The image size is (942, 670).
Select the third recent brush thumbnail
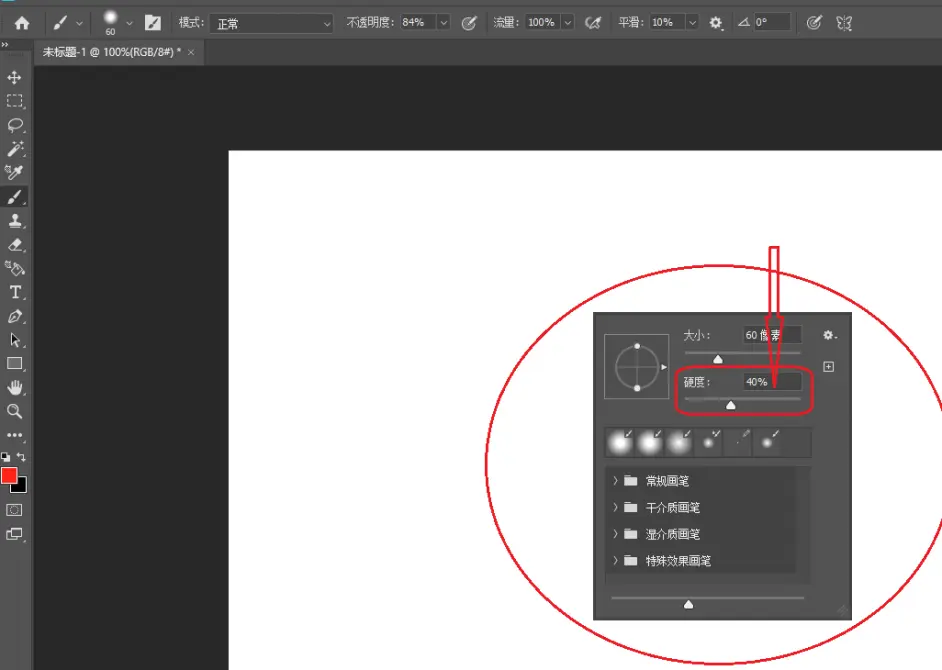pos(679,442)
